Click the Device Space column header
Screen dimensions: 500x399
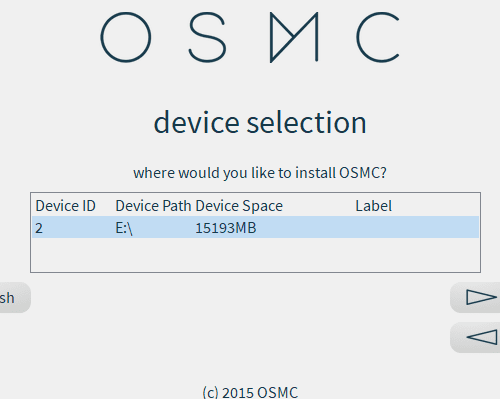[239, 206]
